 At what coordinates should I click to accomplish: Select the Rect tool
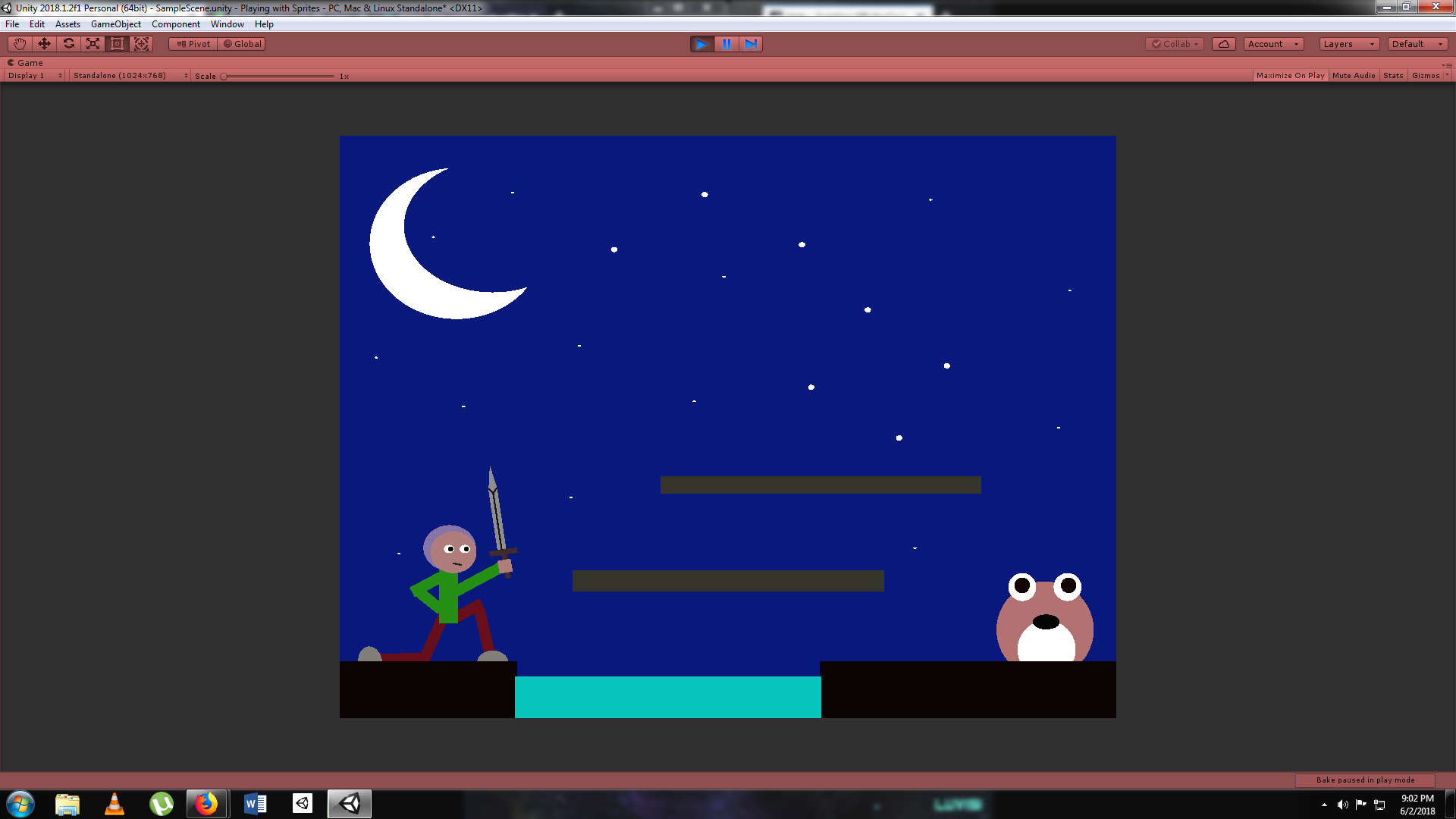(x=116, y=43)
